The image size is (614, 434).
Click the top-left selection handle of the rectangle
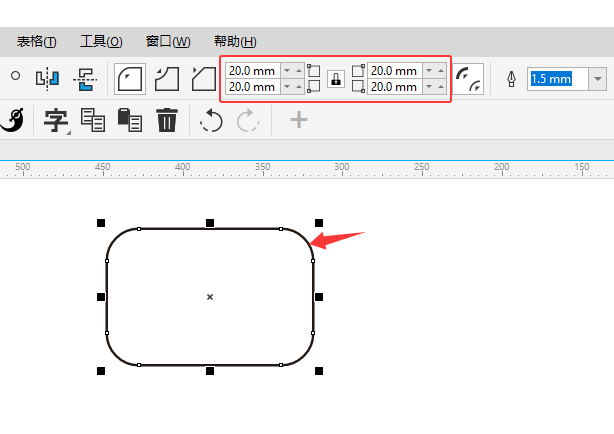point(101,223)
